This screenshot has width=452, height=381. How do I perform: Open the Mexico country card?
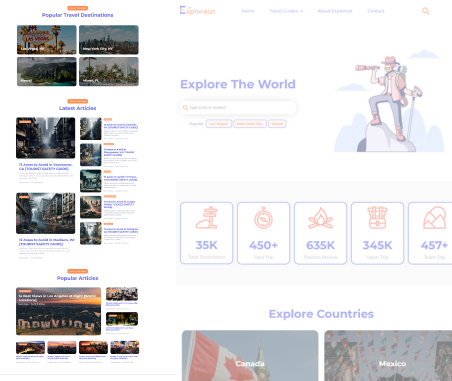pos(388,356)
